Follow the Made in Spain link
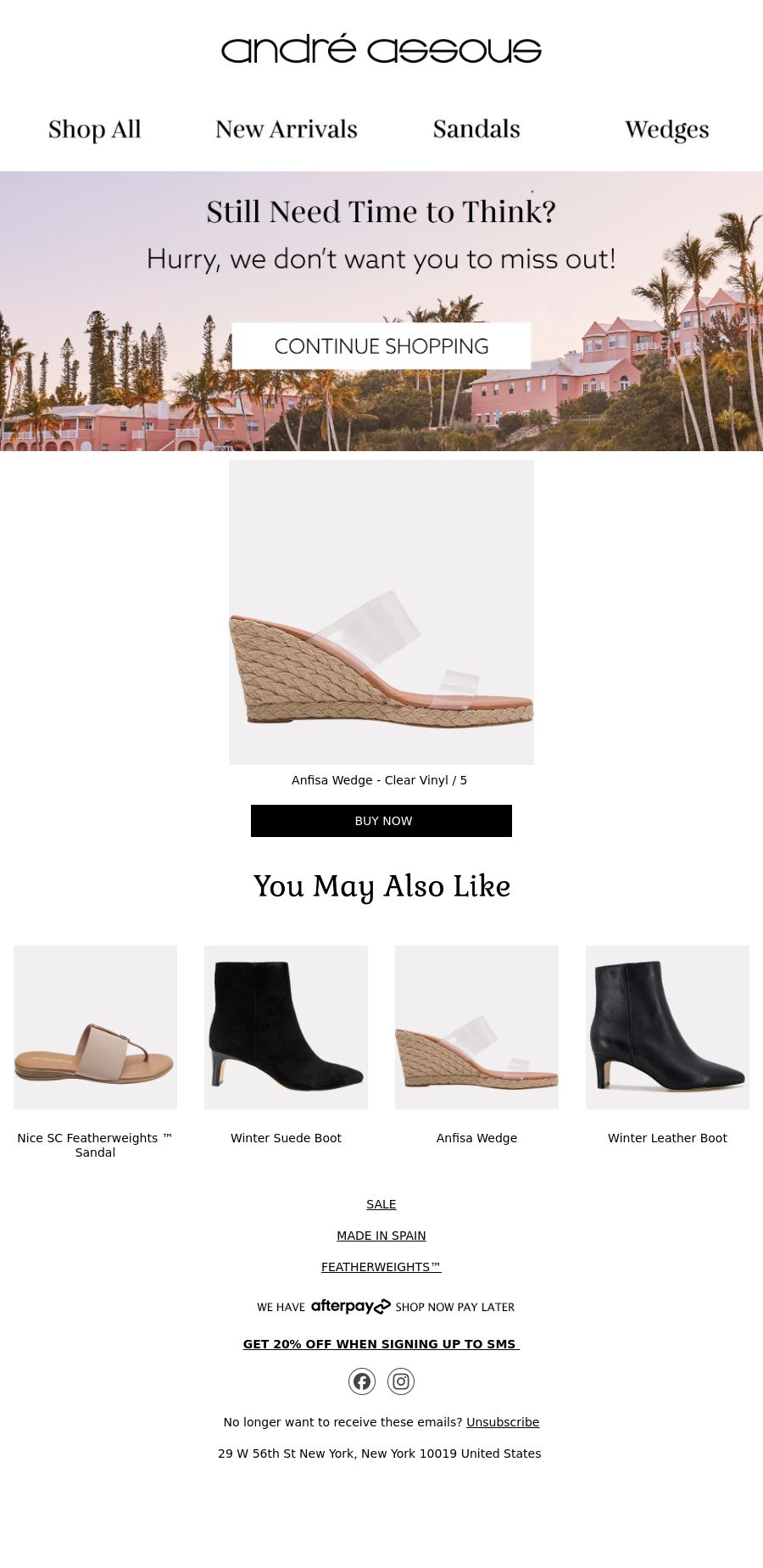 381,1236
